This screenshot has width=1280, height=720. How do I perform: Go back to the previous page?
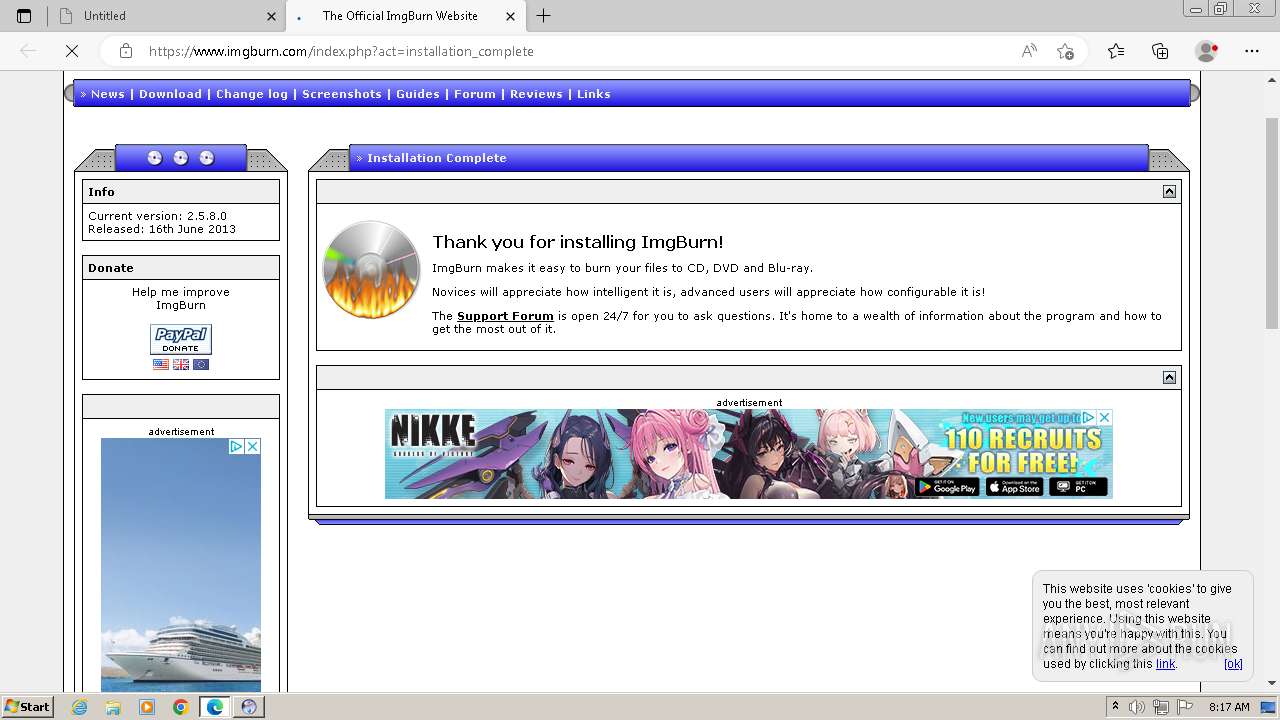coord(28,51)
